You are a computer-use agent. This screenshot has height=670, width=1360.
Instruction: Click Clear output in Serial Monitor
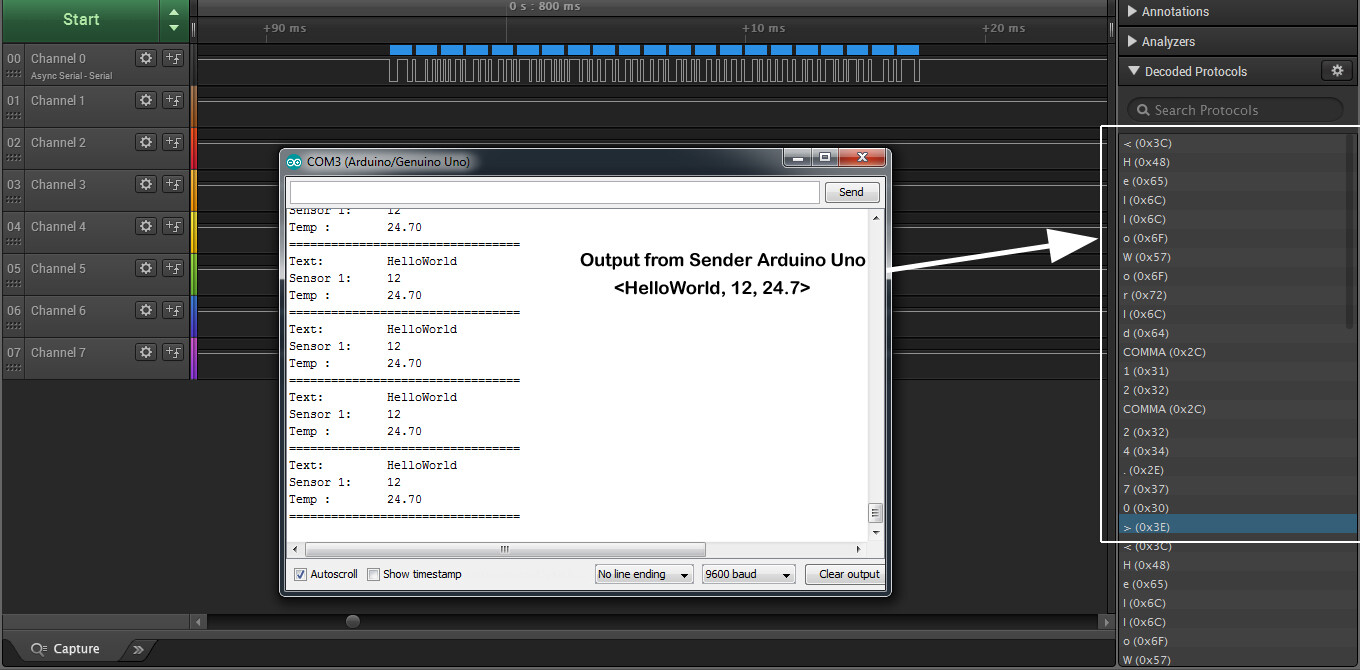[845, 573]
